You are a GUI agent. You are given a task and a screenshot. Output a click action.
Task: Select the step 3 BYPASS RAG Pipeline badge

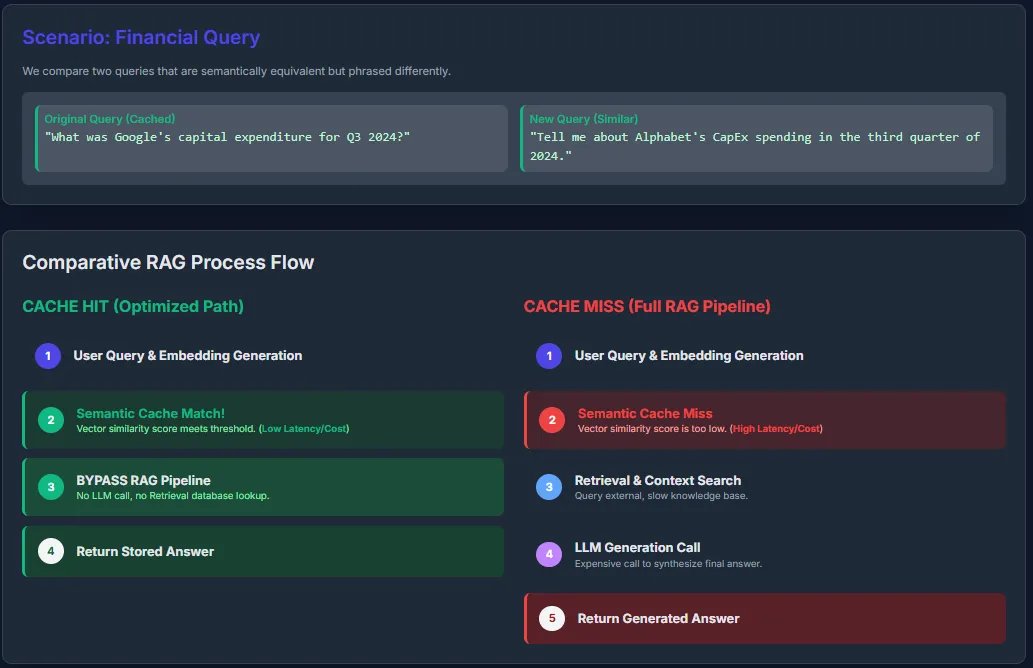50,486
